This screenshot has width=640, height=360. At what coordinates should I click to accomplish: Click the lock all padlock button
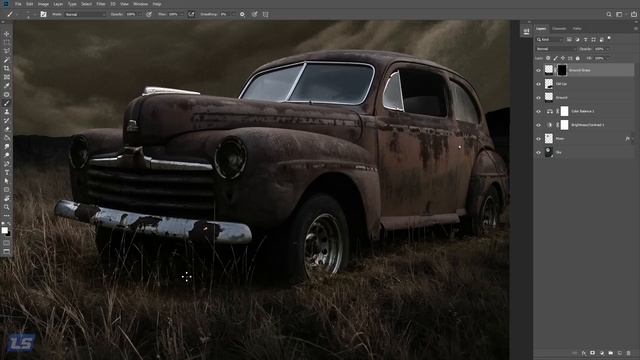(x=577, y=58)
